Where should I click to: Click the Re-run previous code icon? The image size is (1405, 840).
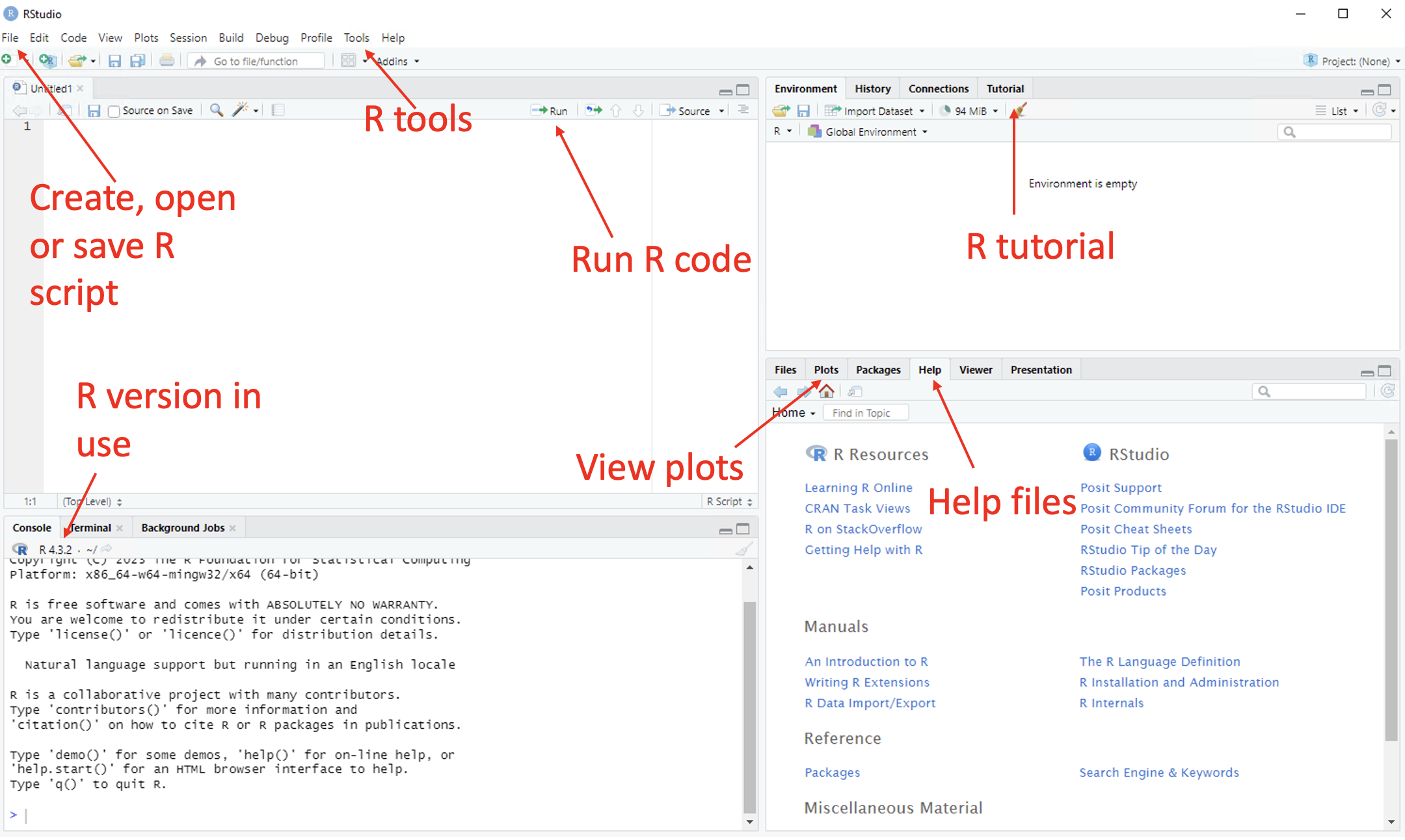tap(594, 111)
